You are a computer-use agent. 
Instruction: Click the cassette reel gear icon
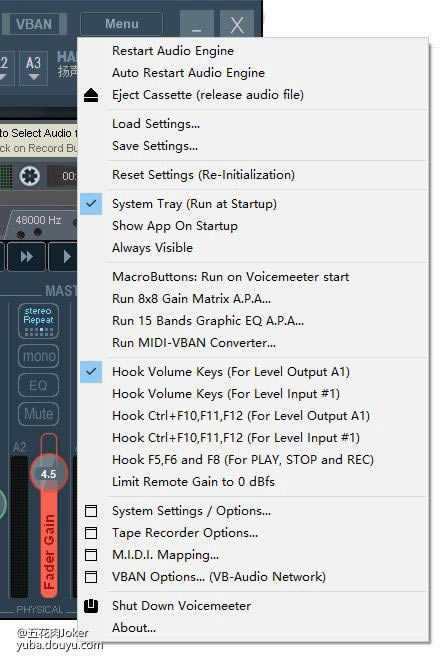pyautogui.click(x=30, y=175)
